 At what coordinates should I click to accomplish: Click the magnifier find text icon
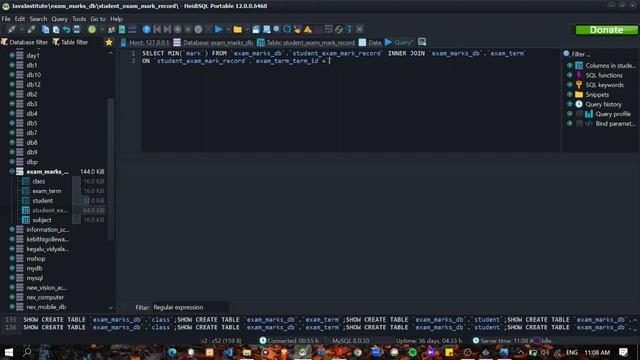(277, 29)
